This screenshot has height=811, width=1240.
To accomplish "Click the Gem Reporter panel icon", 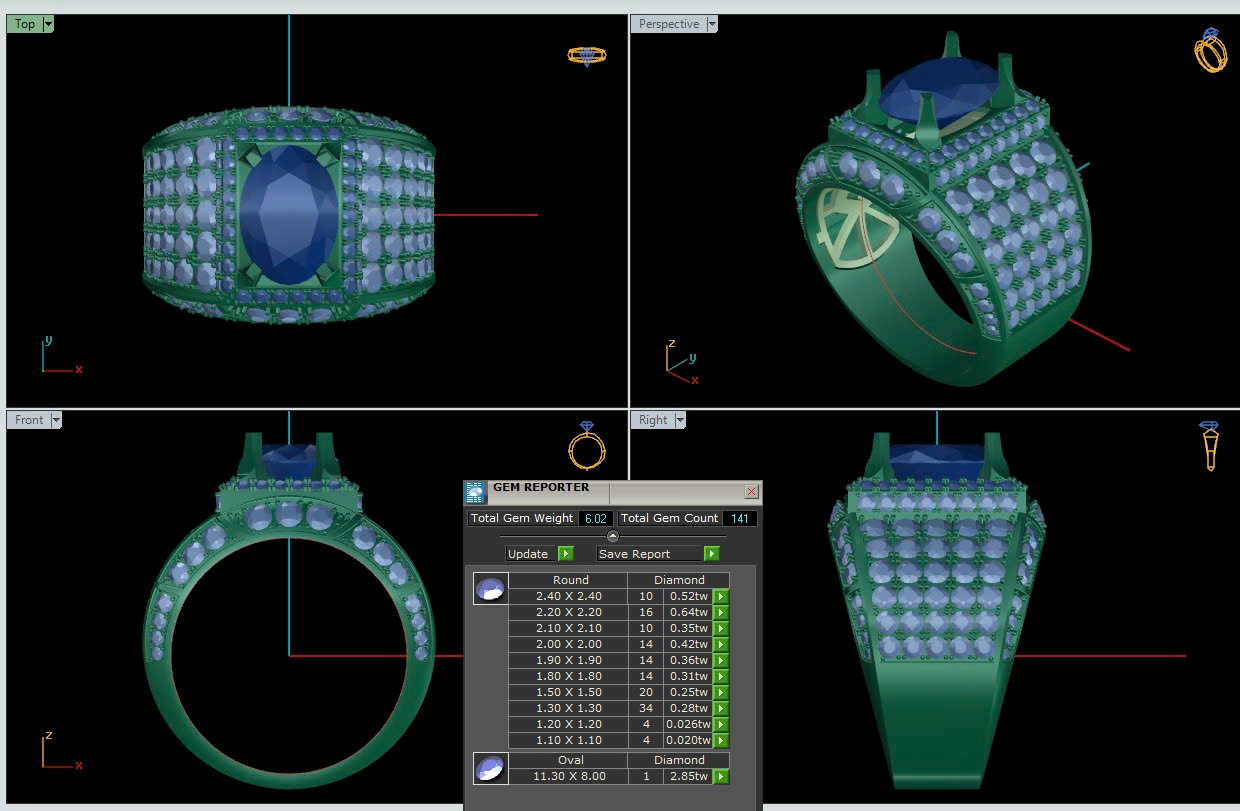I will 476,491.
